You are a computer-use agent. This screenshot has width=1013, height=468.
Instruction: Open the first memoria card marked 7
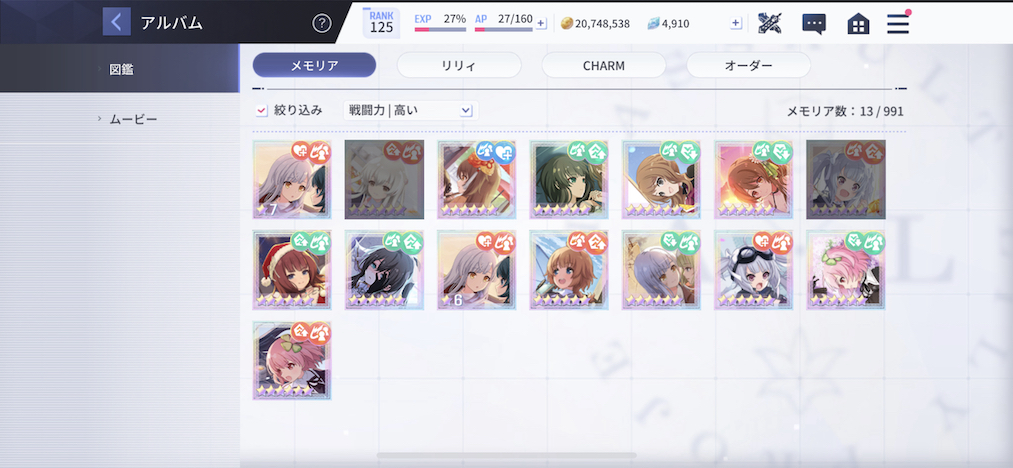point(292,179)
